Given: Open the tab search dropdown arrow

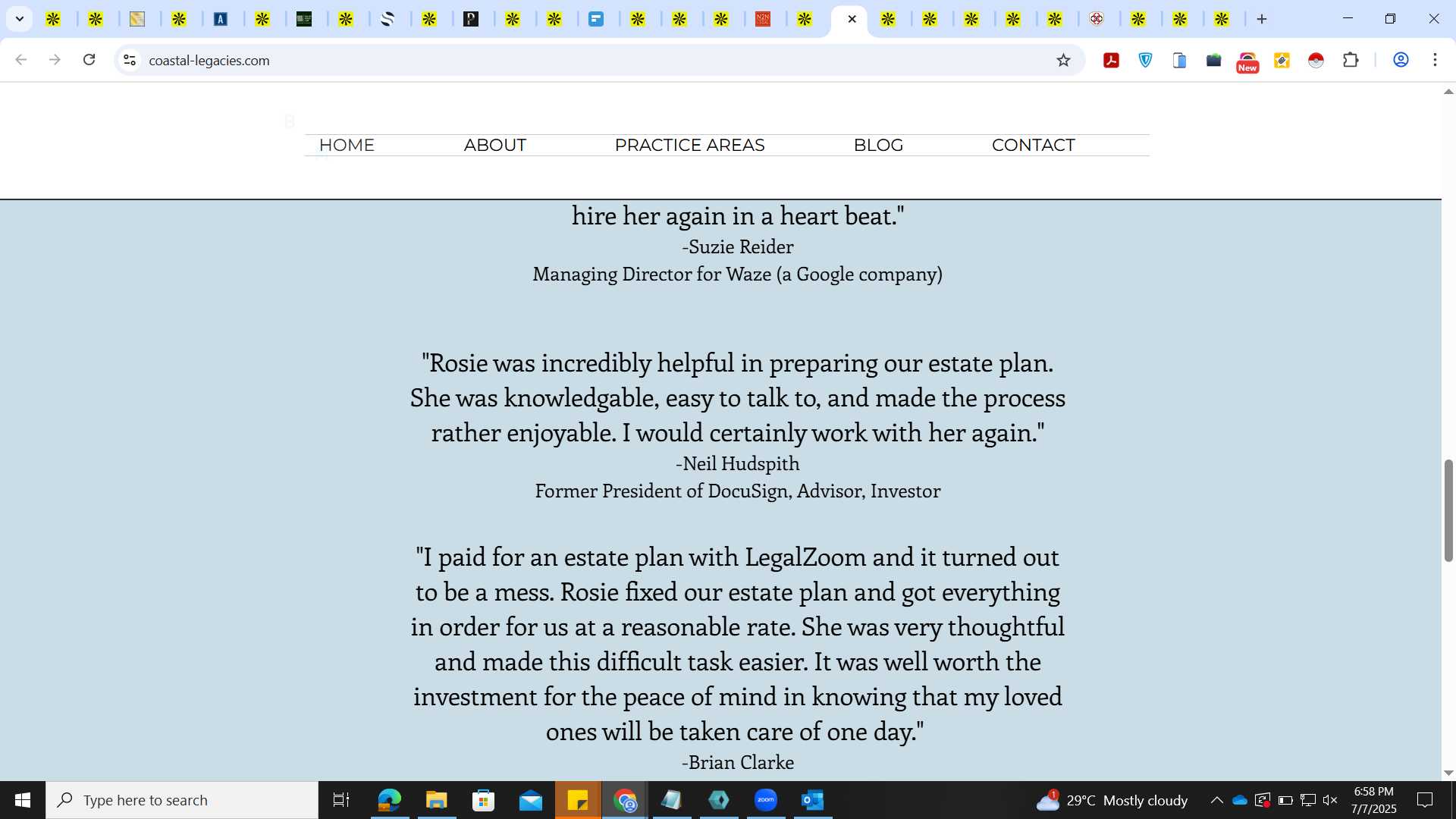Looking at the screenshot, I should point(20,19).
